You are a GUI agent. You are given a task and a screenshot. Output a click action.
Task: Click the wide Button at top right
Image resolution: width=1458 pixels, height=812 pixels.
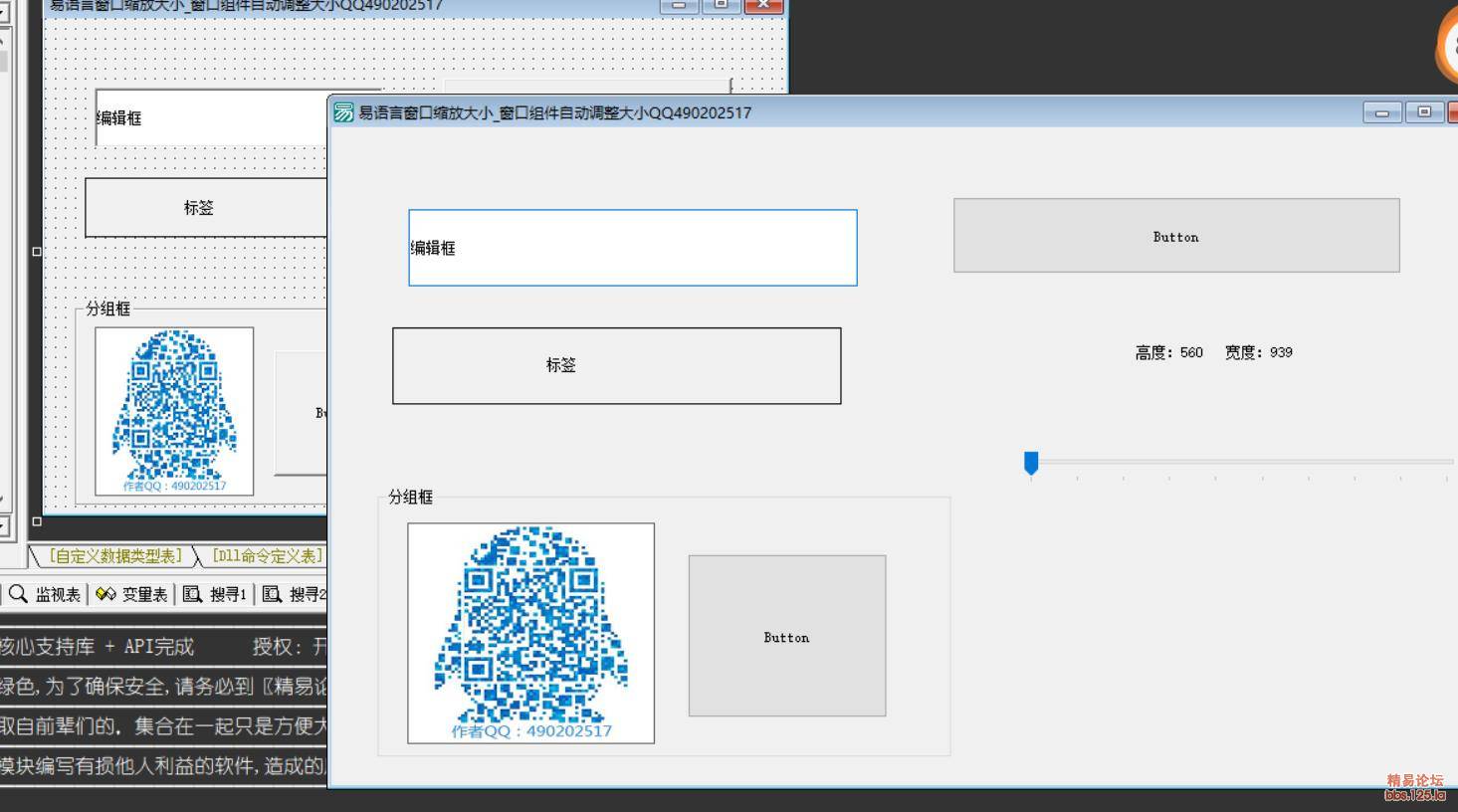pyautogui.click(x=1176, y=236)
